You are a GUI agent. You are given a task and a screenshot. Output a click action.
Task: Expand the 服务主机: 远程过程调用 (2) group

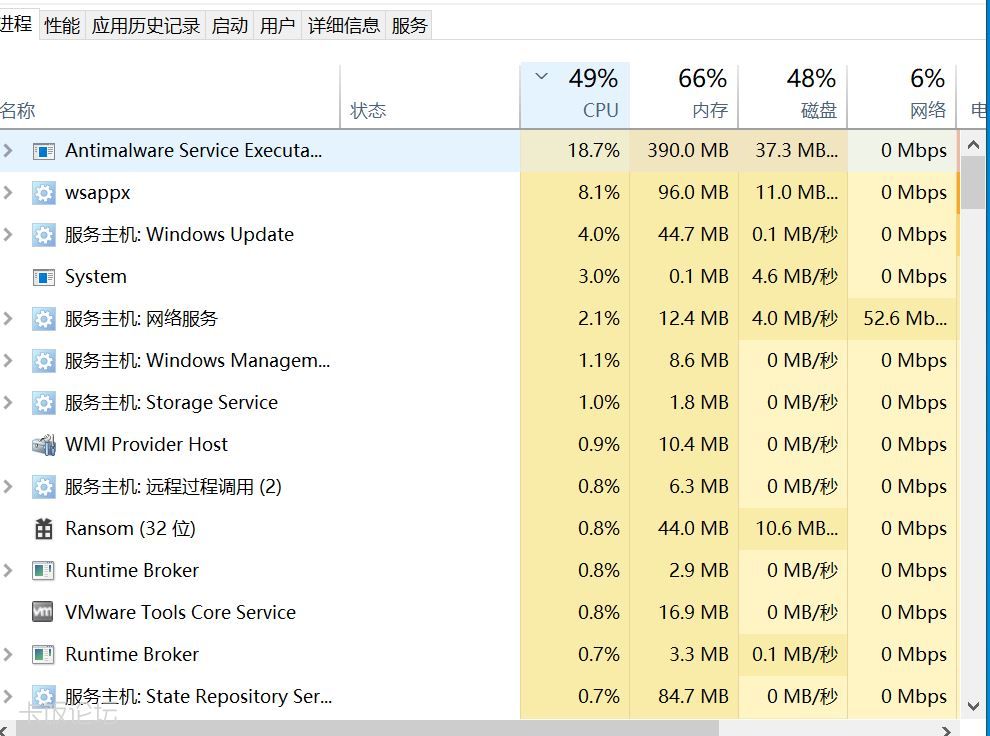click(9, 487)
